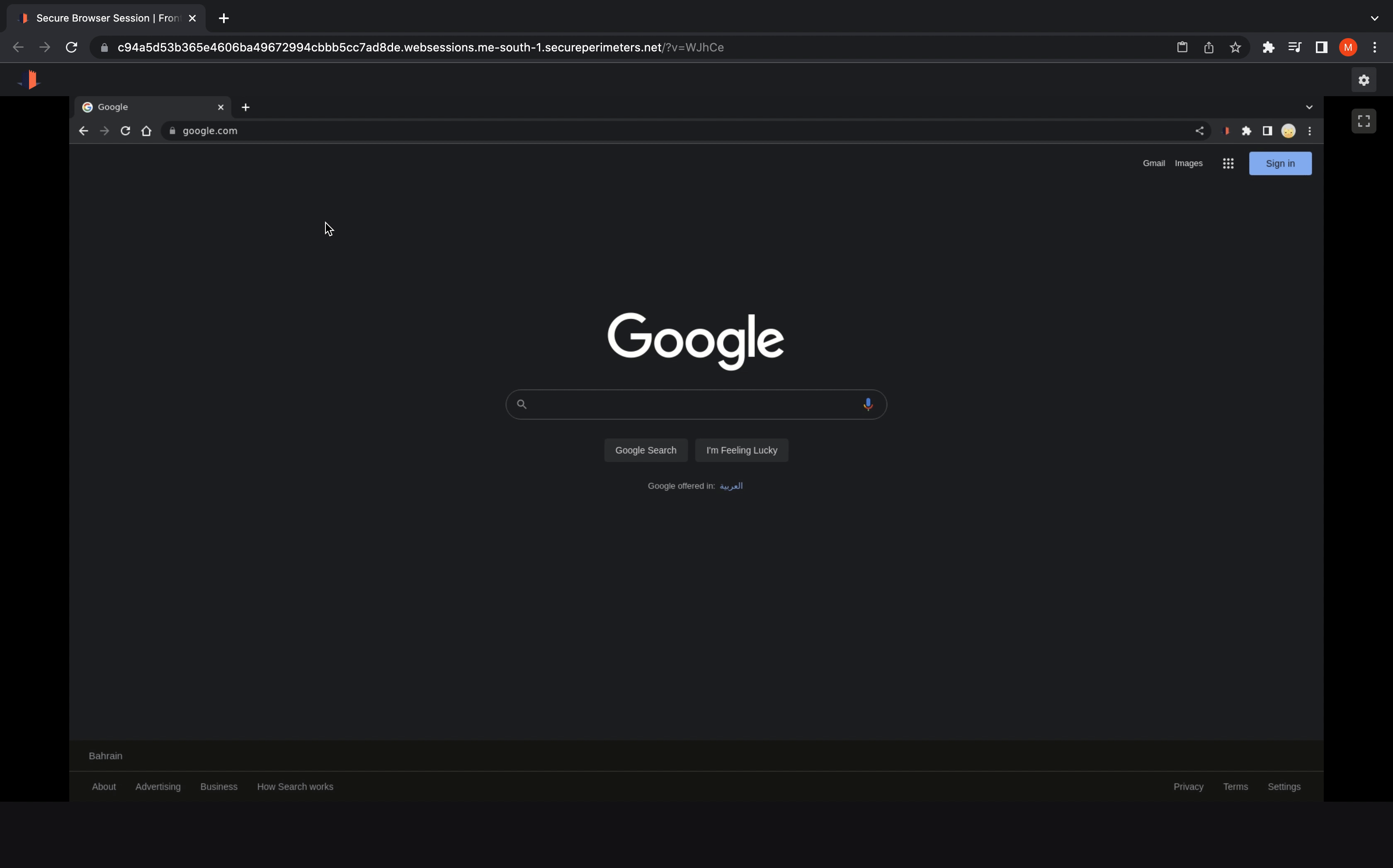
Task: Select the Images menu item link
Action: [1189, 163]
